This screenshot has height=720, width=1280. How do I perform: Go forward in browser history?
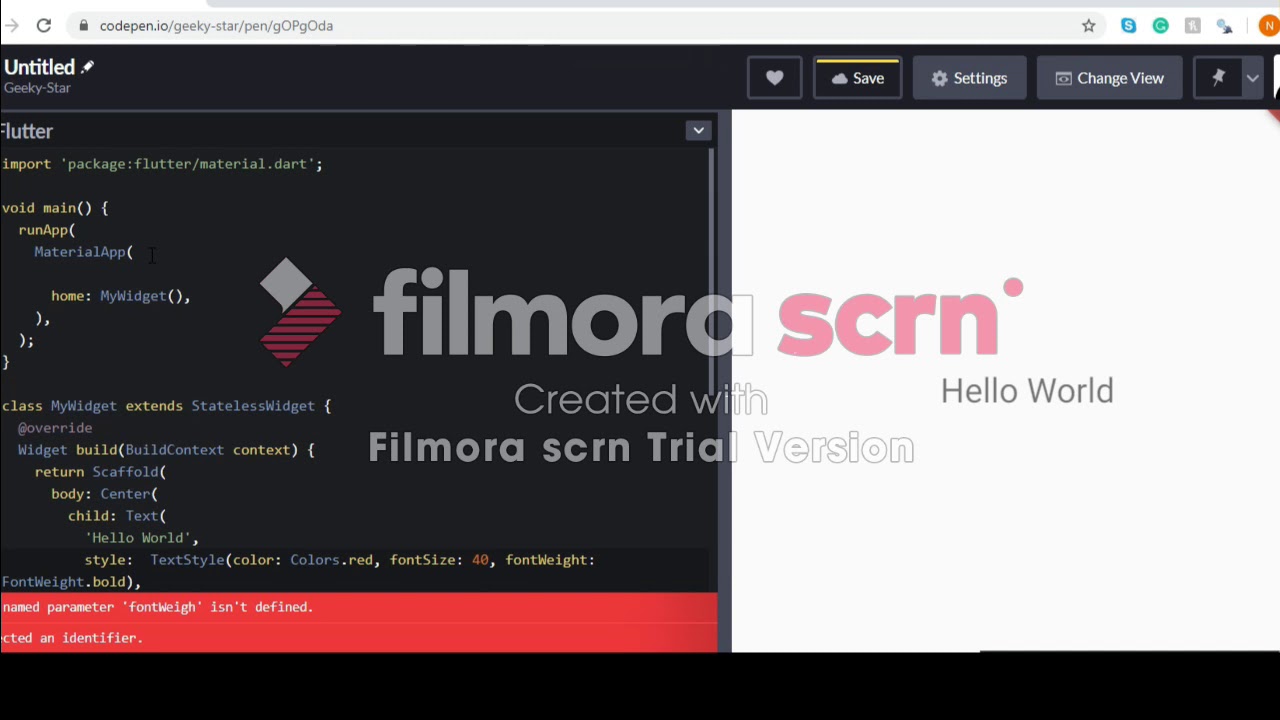(10, 26)
